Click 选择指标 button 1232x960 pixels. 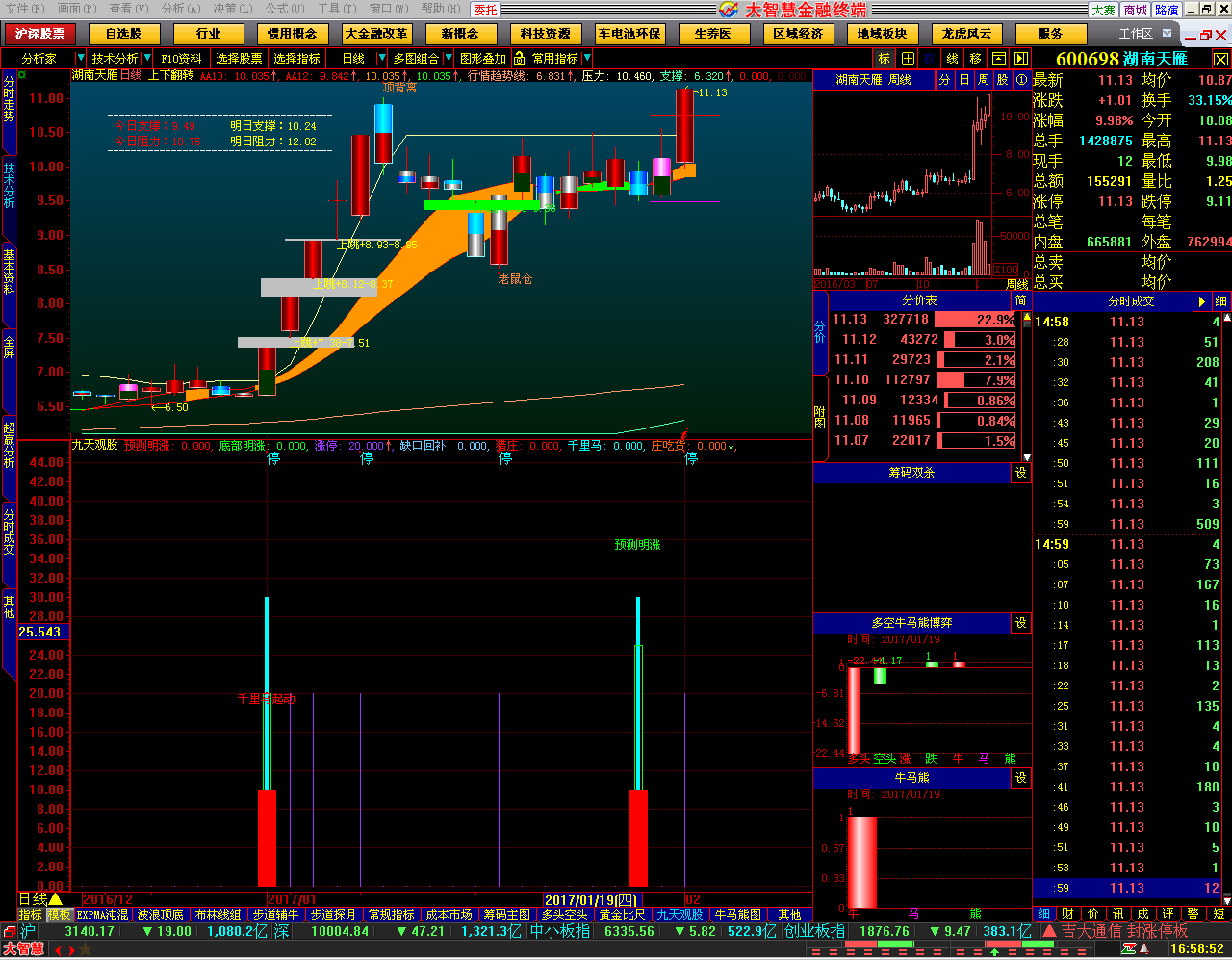(x=296, y=59)
